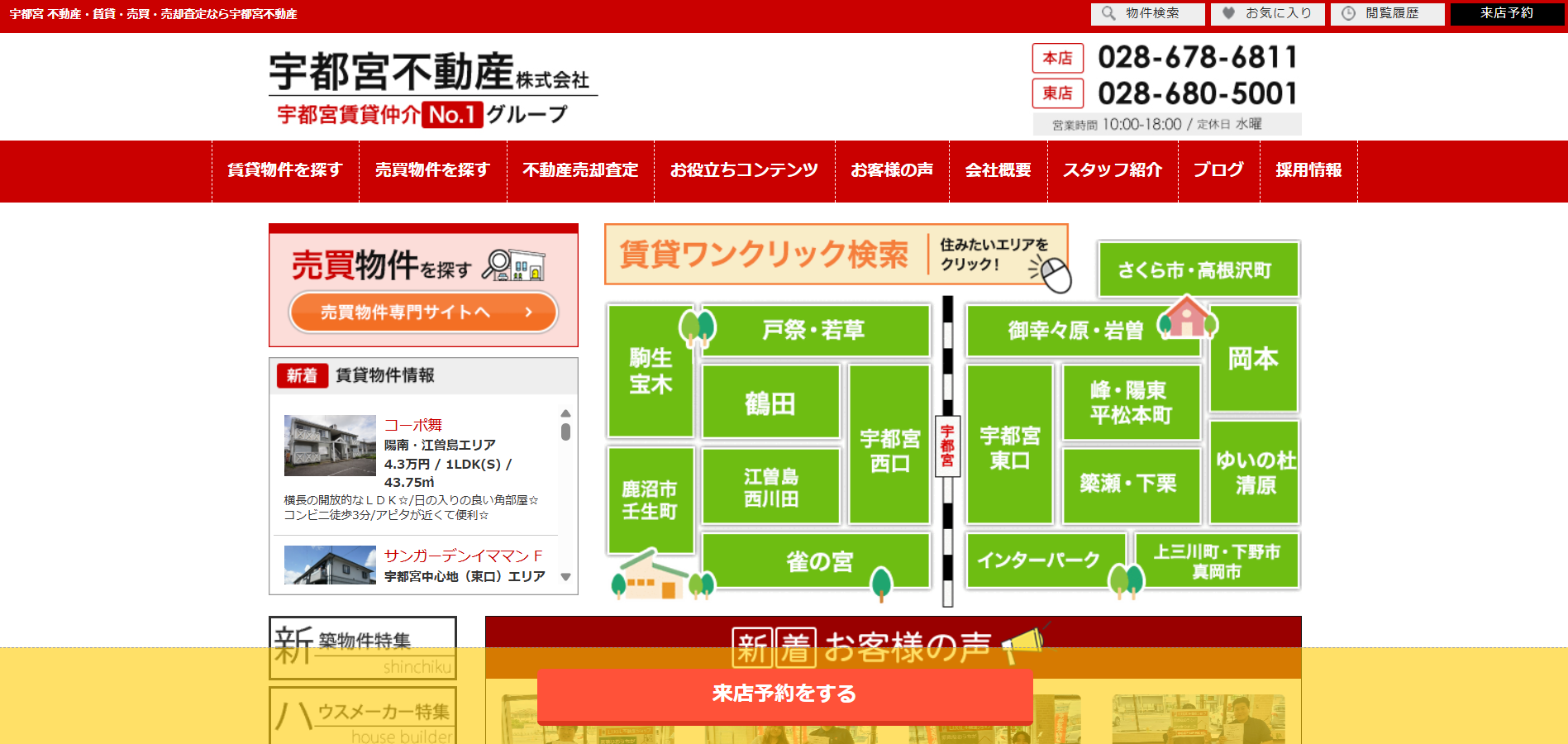Select the 江曽島 西川田 area tile
Screen dimensions: 1568x744
(770, 487)
